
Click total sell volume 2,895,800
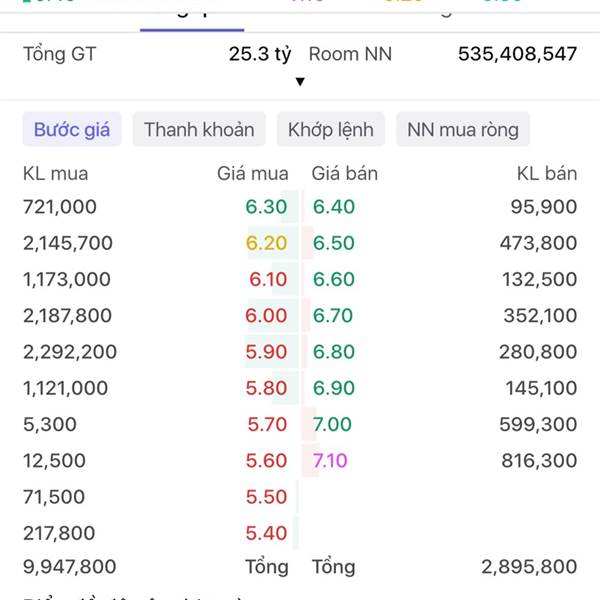point(529,567)
